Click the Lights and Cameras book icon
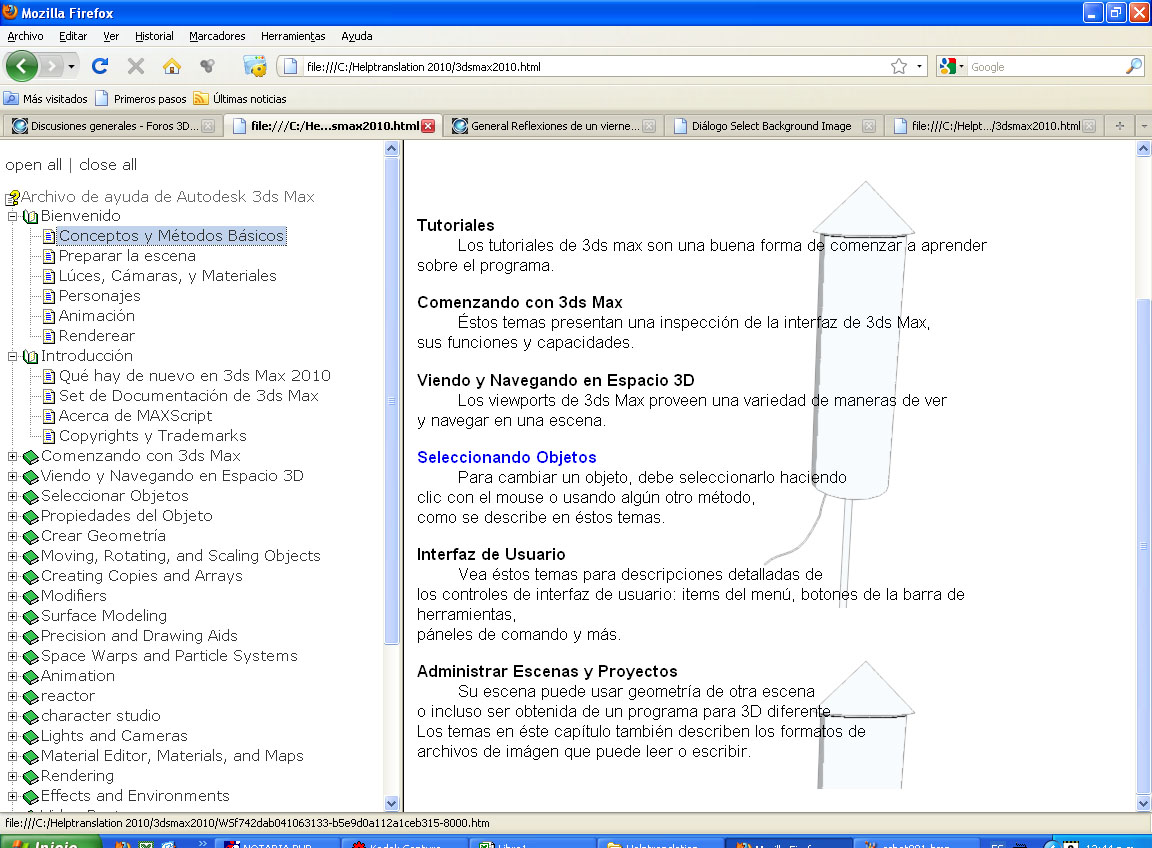The height and width of the screenshot is (848, 1152). tap(30, 736)
